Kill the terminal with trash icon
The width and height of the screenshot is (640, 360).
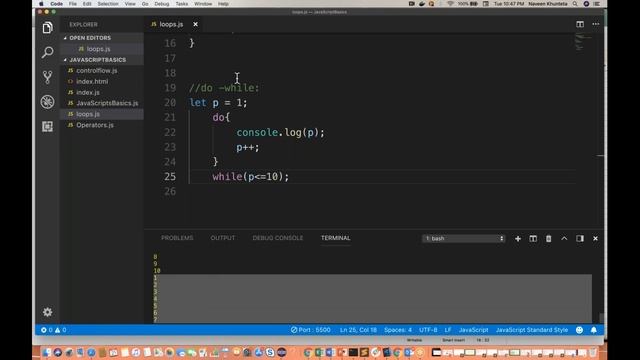pos(549,238)
